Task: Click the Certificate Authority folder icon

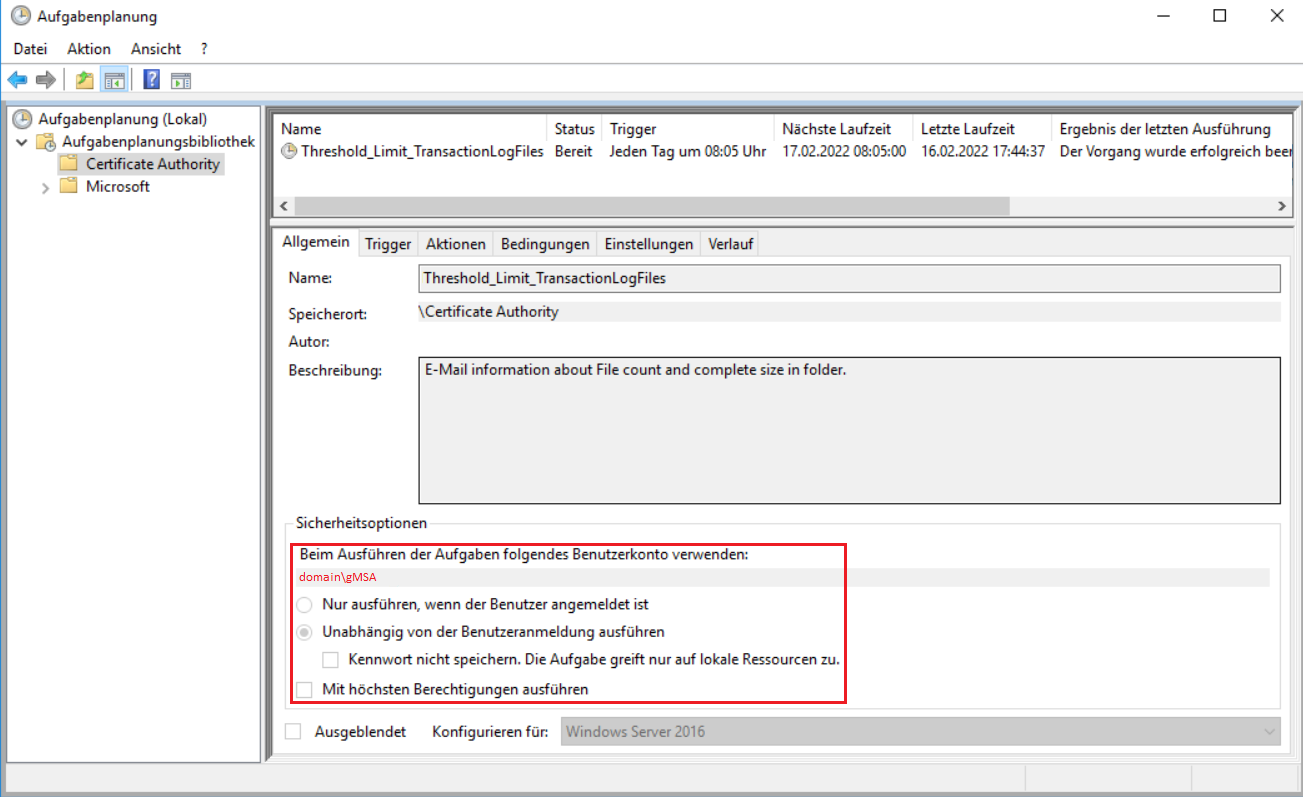Action: pos(68,164)
